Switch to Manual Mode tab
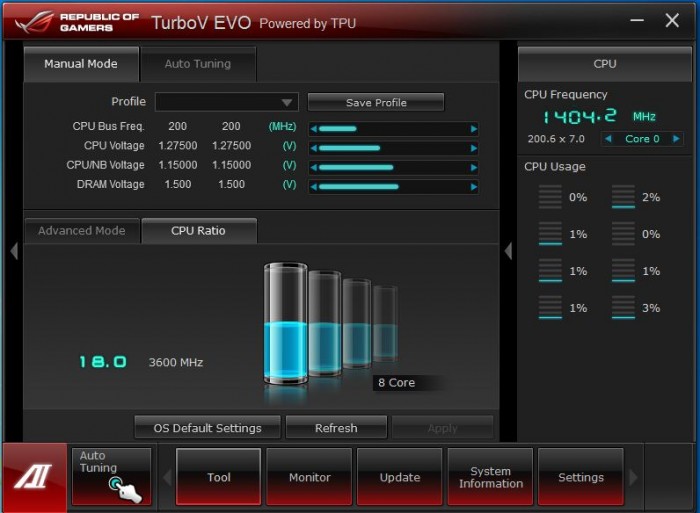 81,64
